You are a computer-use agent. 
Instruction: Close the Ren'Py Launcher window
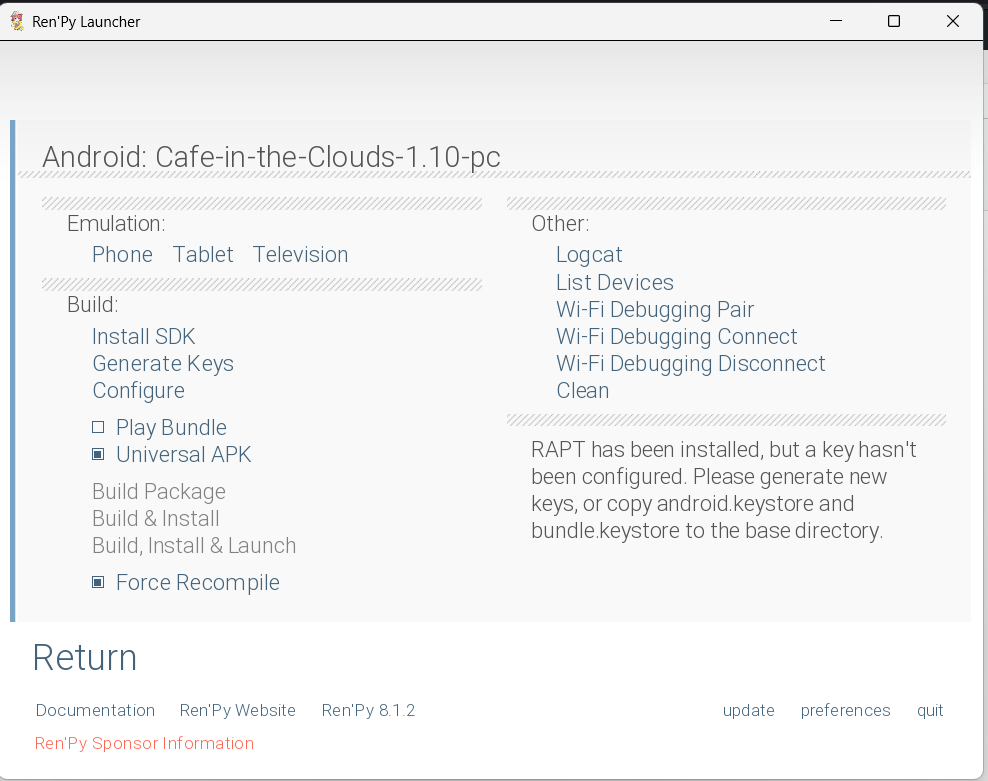pyautogui.click(x=953, y=21)
